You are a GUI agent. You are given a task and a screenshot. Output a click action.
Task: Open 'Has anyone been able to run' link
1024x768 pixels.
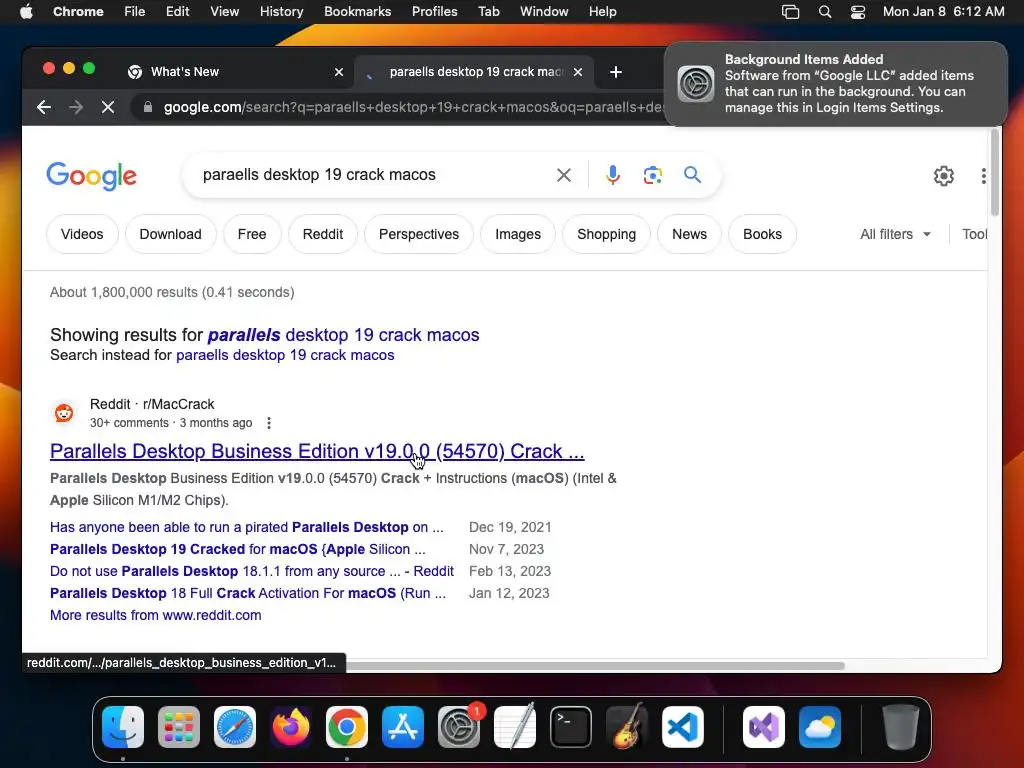(x=246, y=528)
